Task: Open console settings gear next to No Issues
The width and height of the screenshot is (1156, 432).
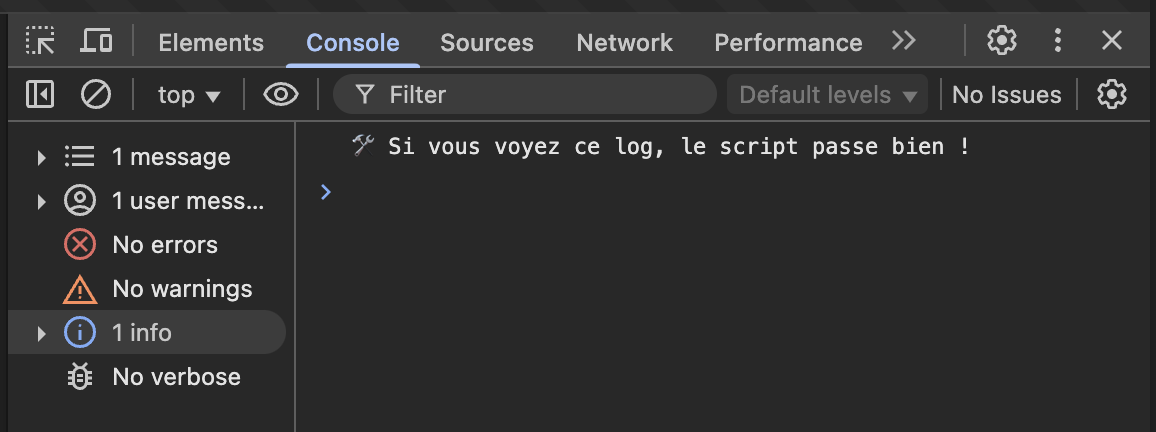Action: (1112, 94)
